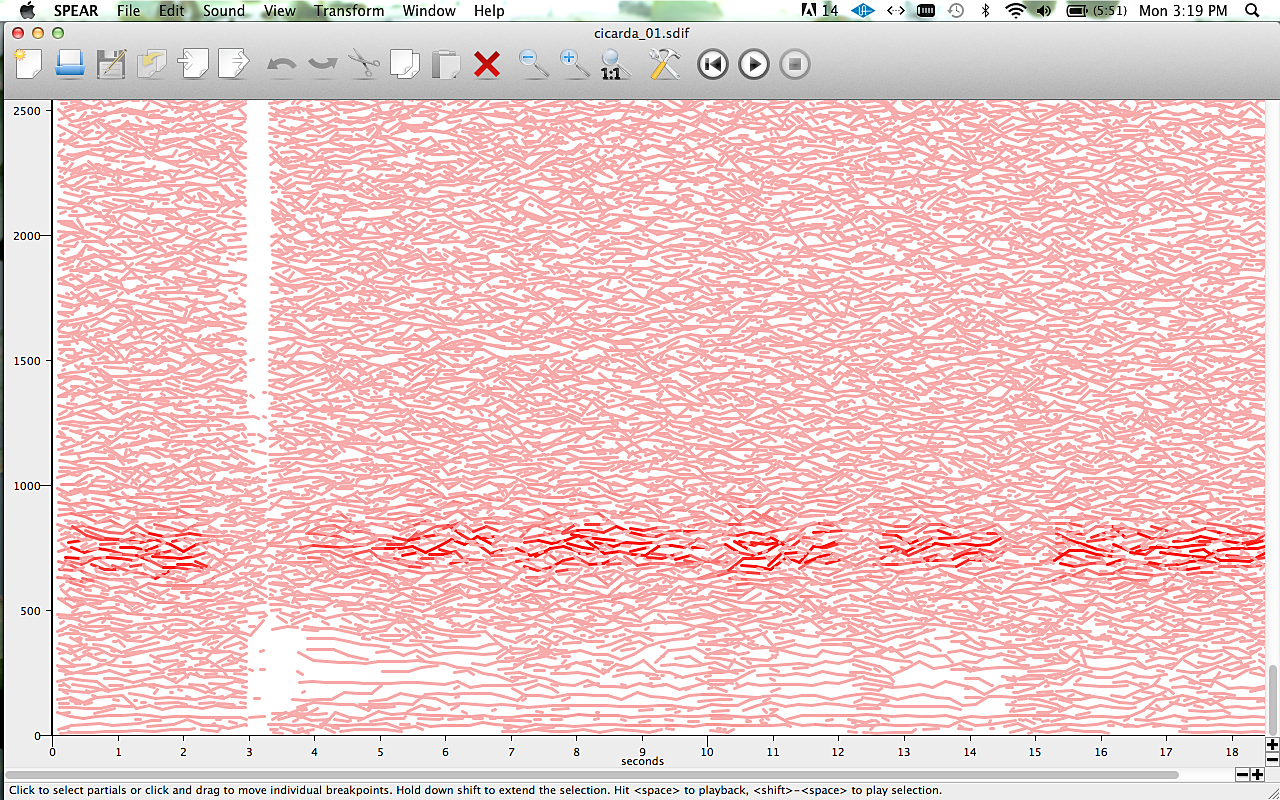Viewport: 1280px width, 800px height.
Task: Click the 10 seconds mark on time axis
Action: point(707,752)
